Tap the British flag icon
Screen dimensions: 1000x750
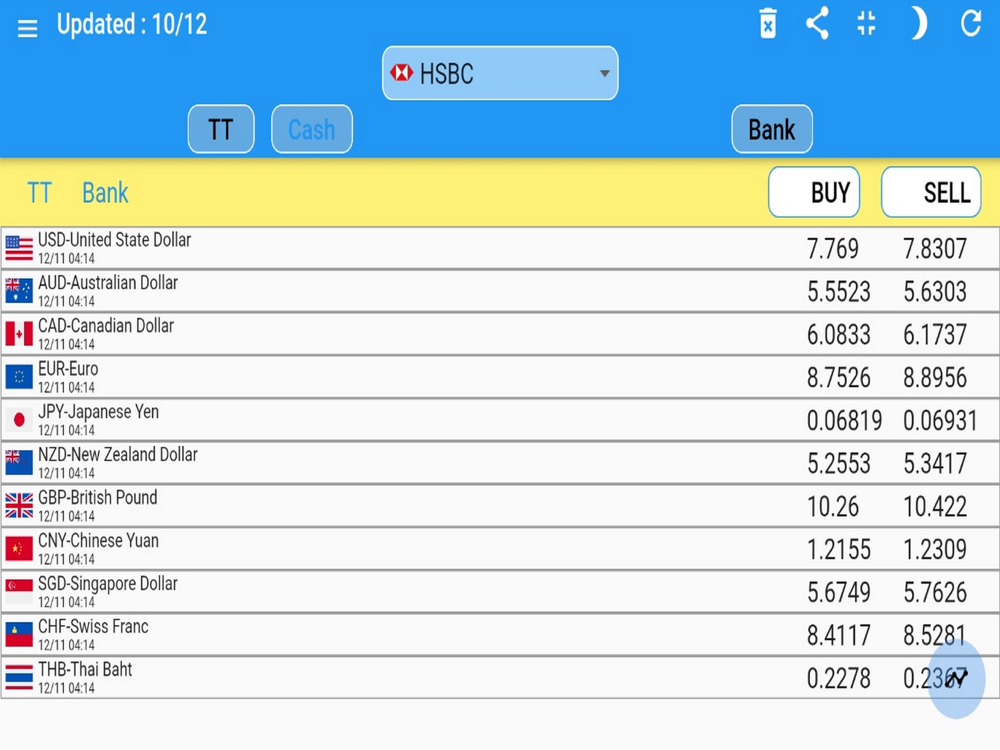[x=19, y=506]
